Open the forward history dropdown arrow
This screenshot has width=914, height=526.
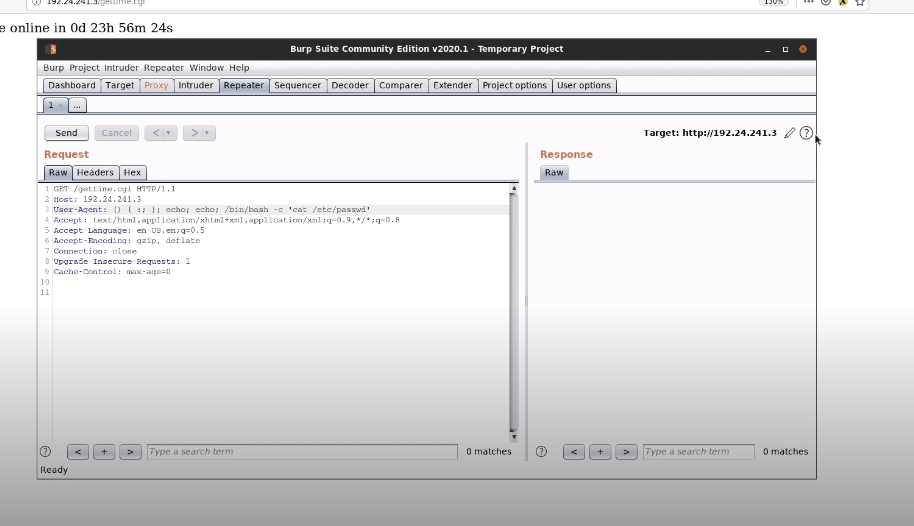(x=207, y=133)
